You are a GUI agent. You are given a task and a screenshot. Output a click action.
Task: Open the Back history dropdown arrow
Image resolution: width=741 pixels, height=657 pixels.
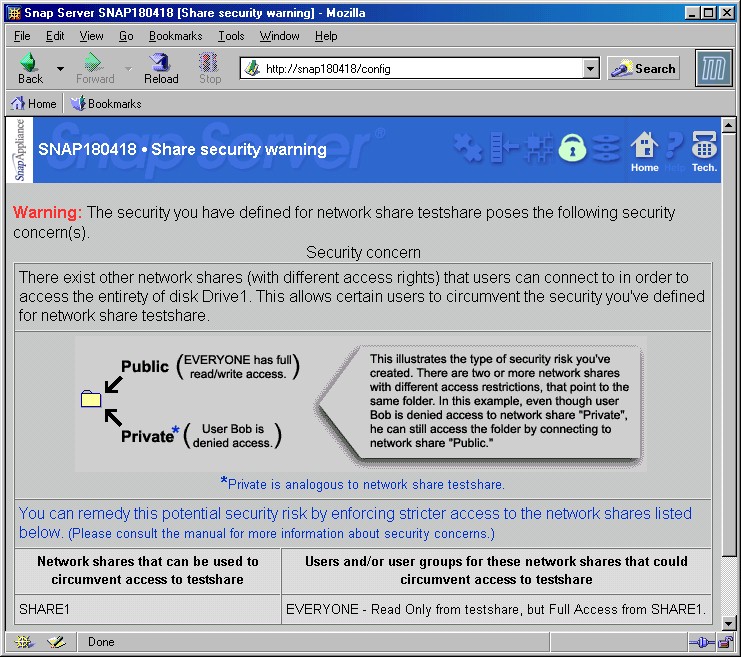(x=60, y=69)
